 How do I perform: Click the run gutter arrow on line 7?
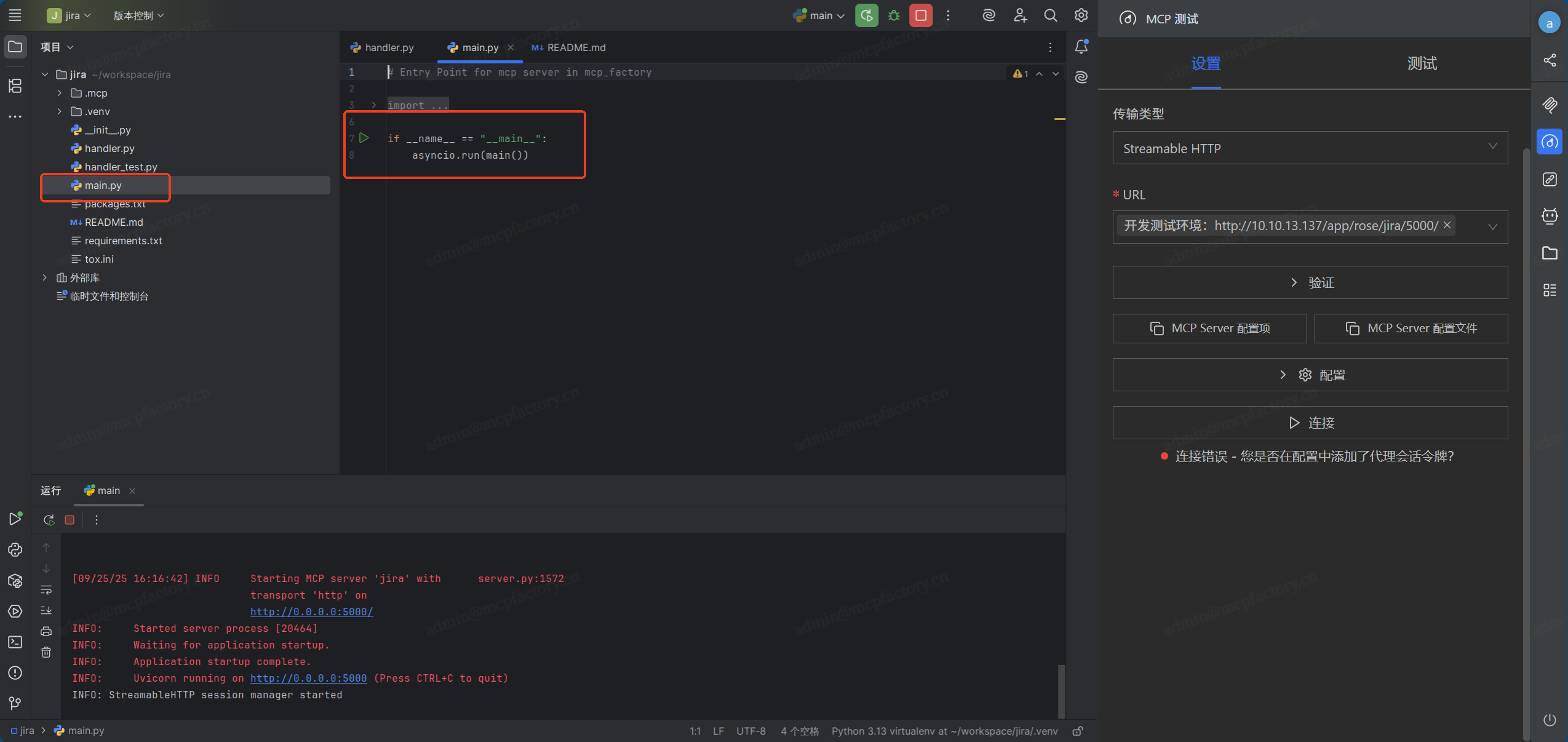(364, 138)
